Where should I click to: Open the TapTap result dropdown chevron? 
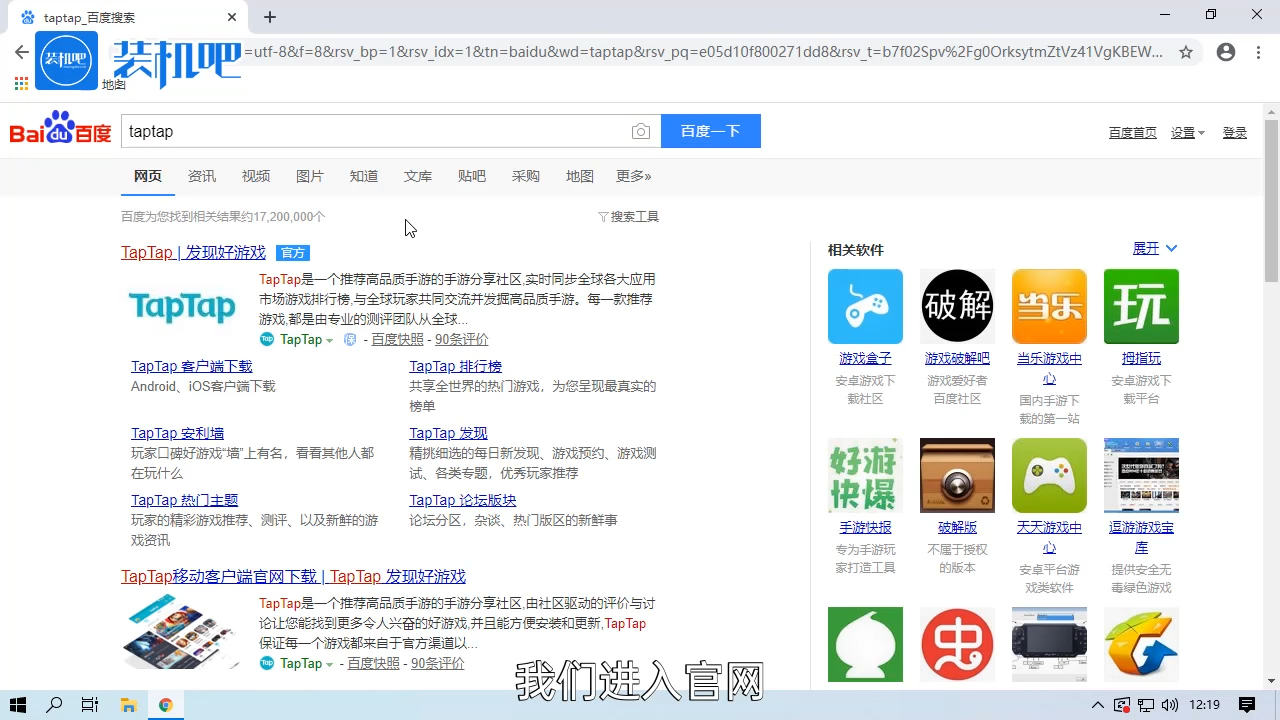[x=330, y=340]
